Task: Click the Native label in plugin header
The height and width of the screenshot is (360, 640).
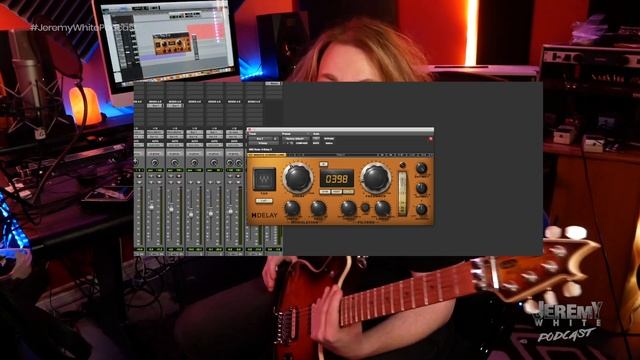Action: click(329, 143)
